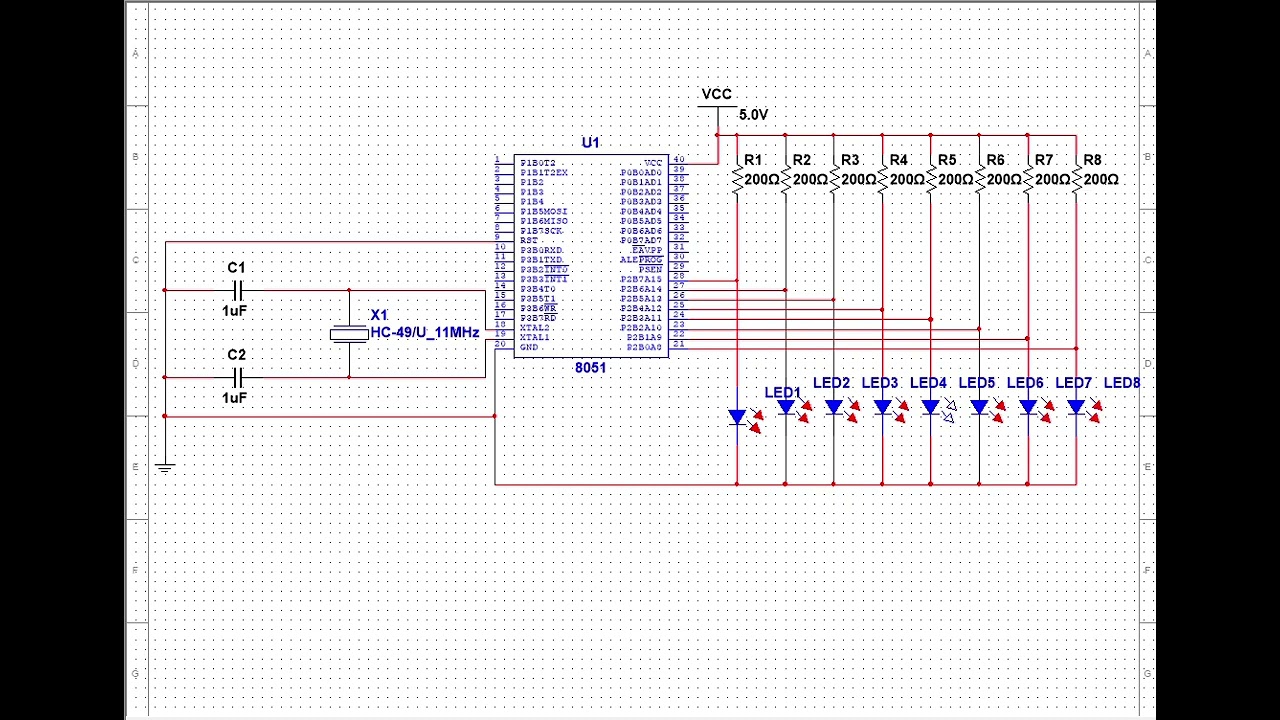Click the LED1 label text
This screenshot has height=720, width=1280.
783,393
